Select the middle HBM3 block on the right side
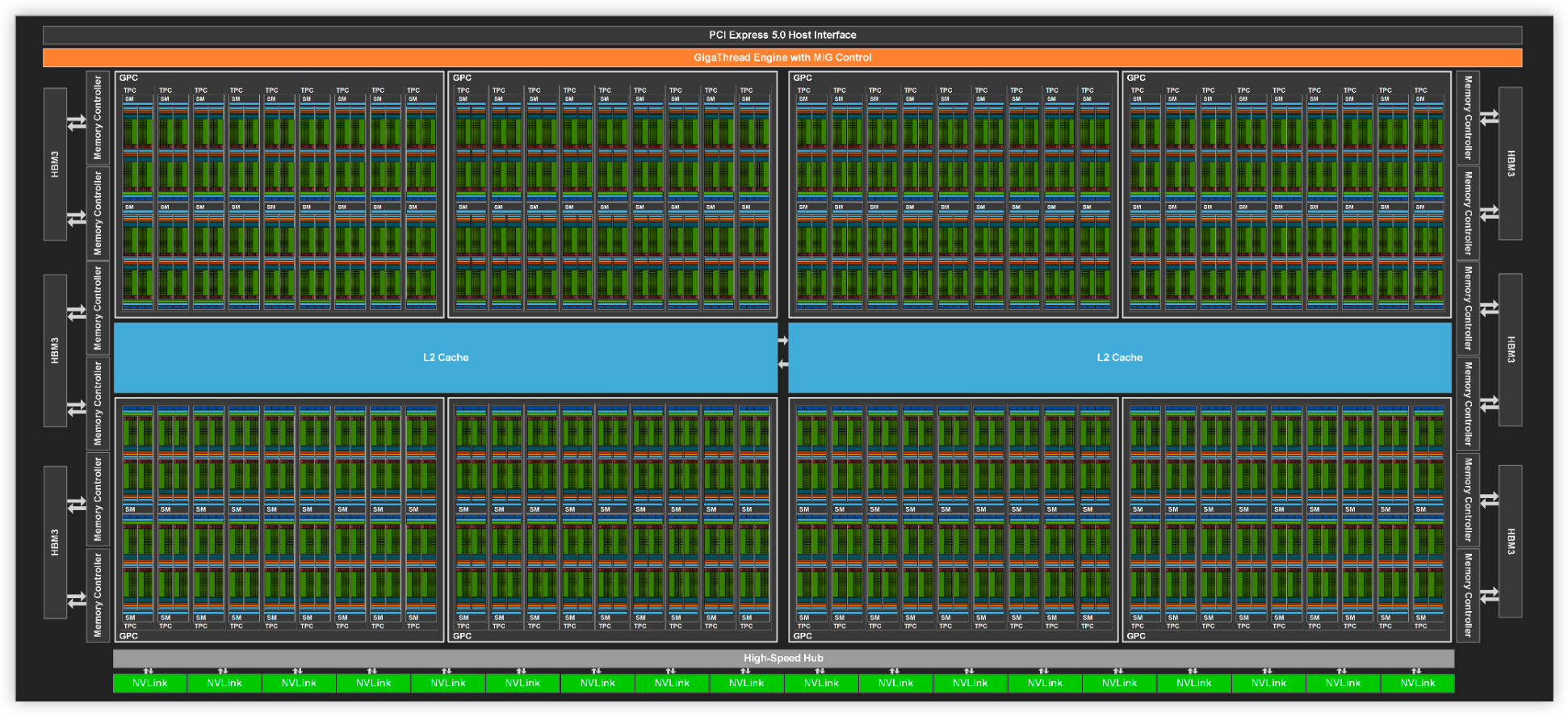1568x716 pixels. coord(1511,350)
